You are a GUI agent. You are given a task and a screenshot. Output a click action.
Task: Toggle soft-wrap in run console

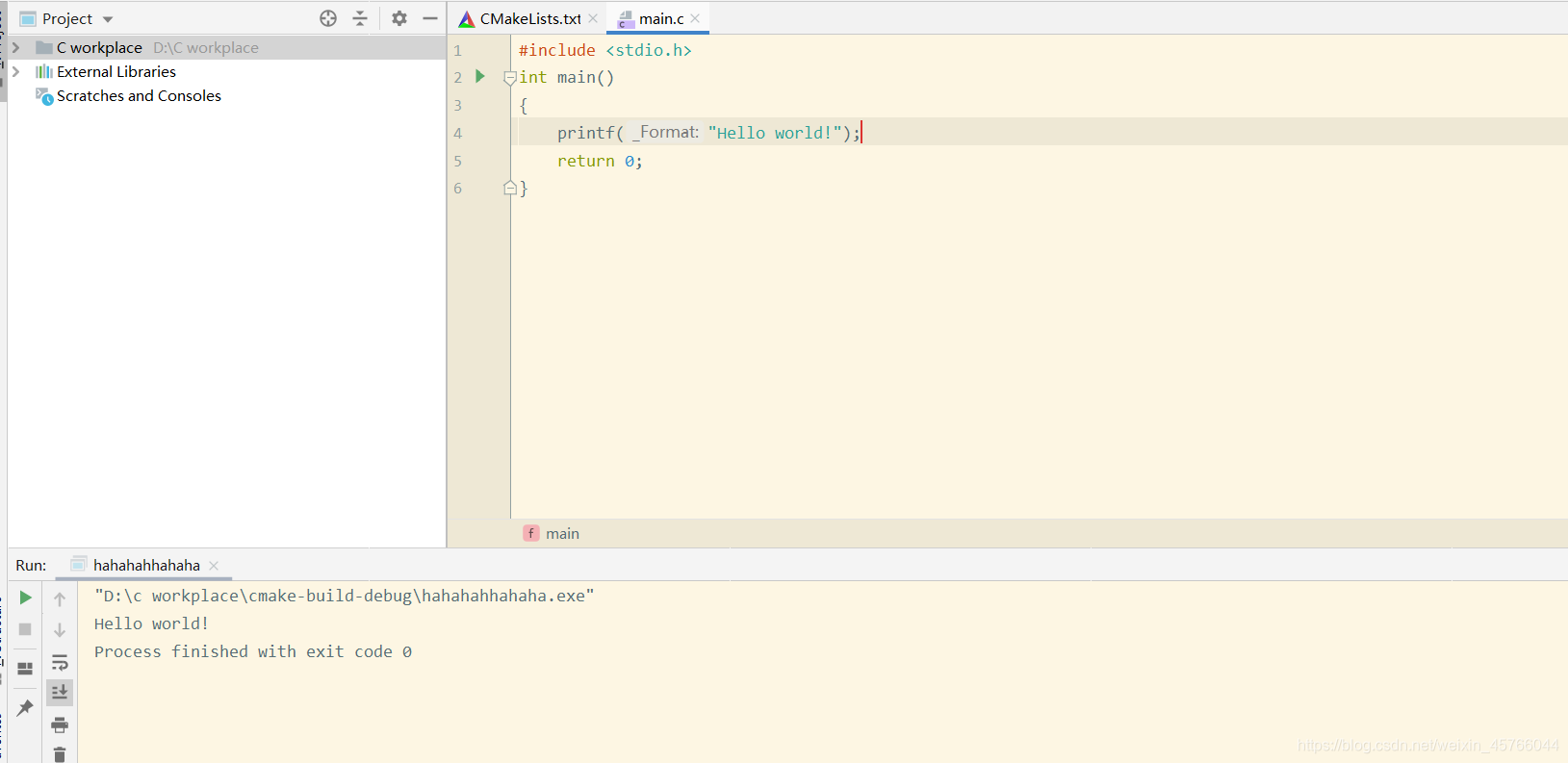click(x=60, y=662)
